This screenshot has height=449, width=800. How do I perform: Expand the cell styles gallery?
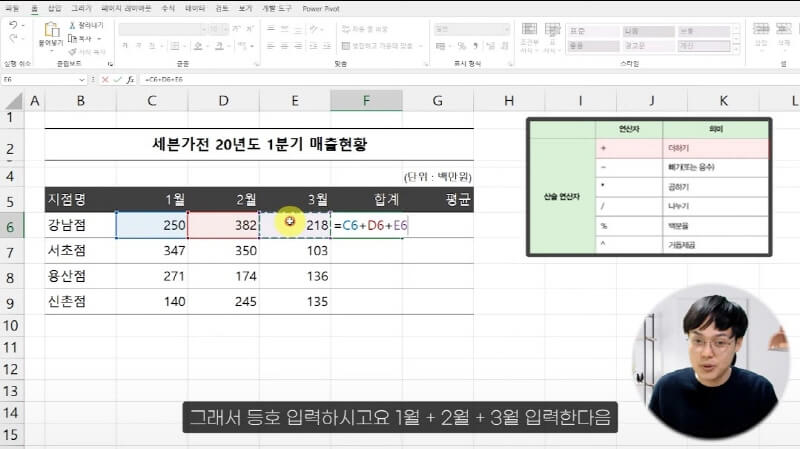coord(737,48)
